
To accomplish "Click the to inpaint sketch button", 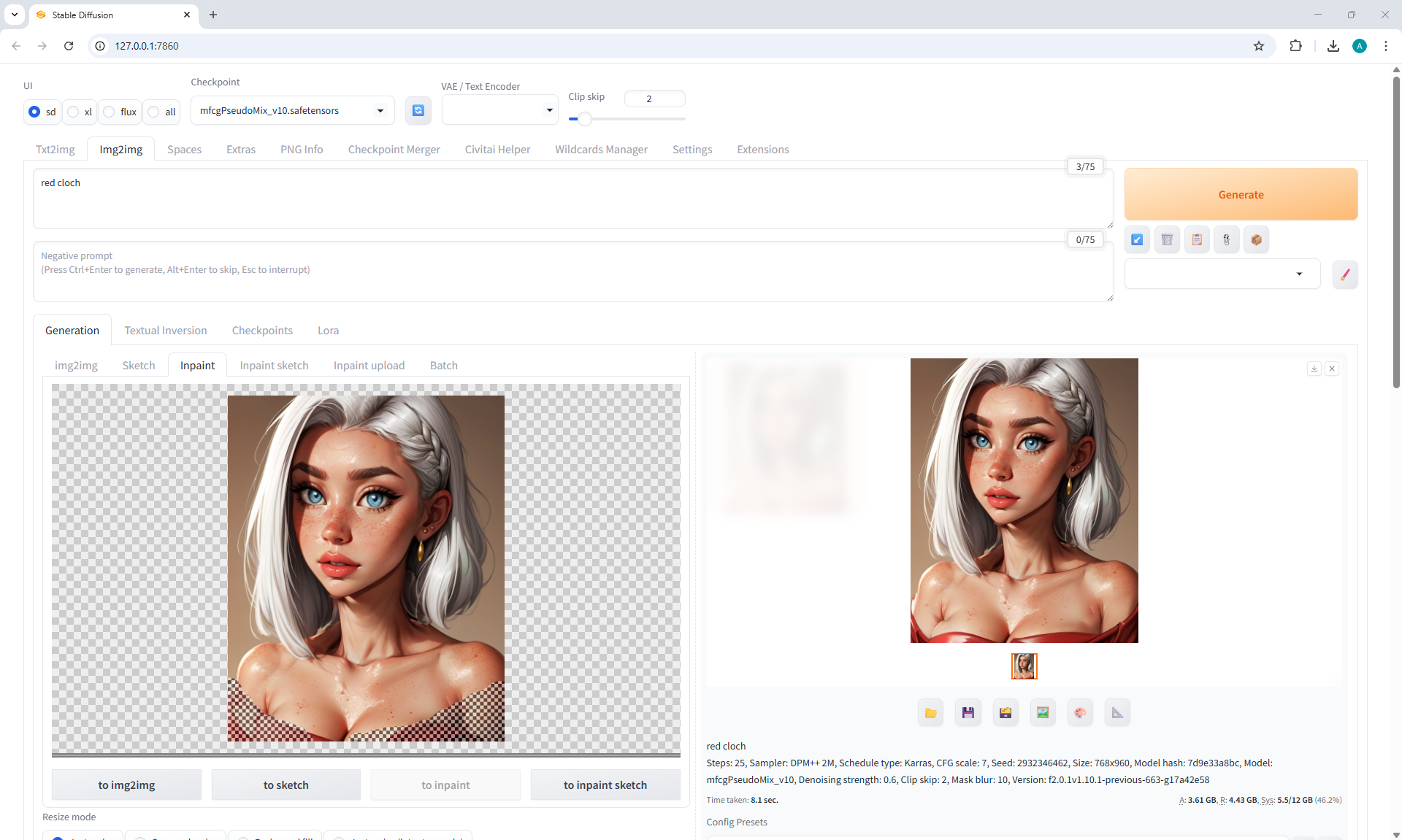I will click(x=605, y=785).
